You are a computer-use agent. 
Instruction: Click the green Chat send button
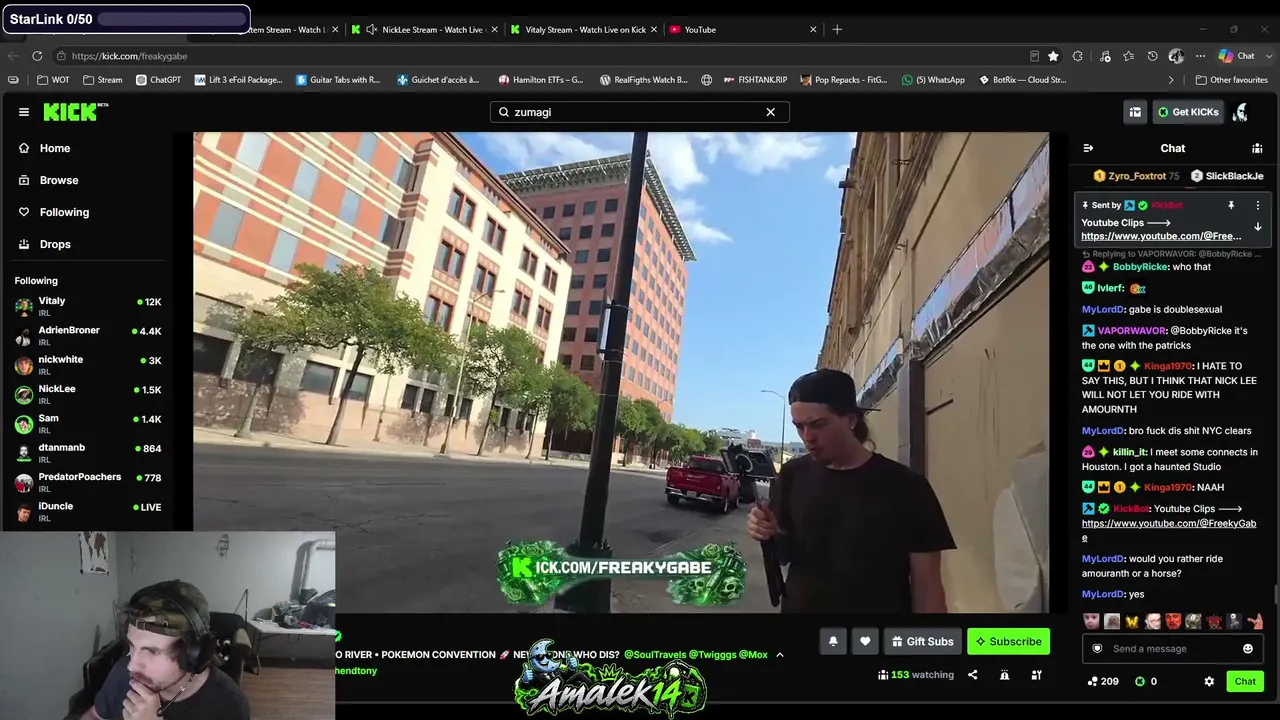tap(1245, 681)
